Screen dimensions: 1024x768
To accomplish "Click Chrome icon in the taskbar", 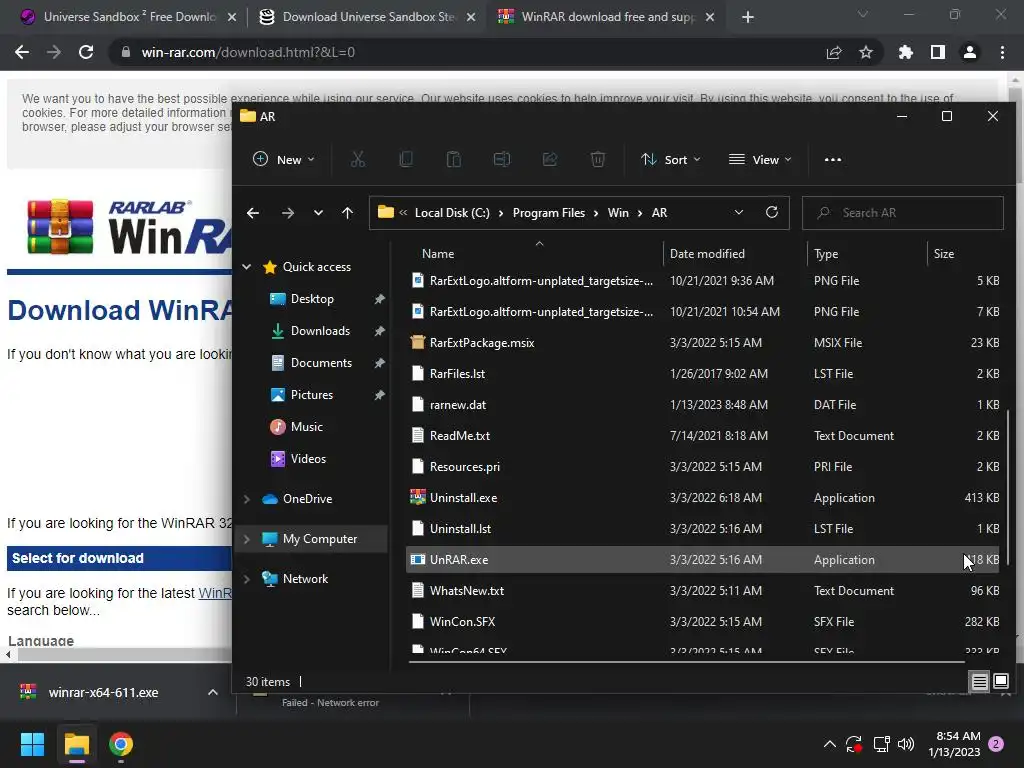I will click(x=121, y=744).
